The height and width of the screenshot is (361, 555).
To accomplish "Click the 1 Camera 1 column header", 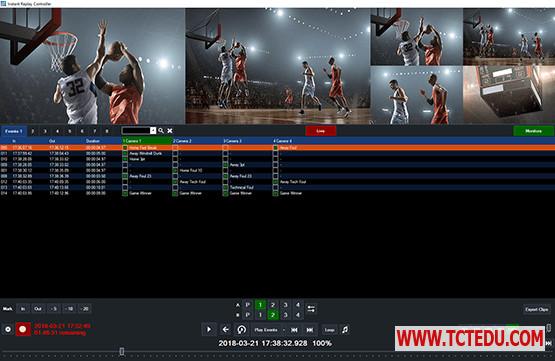I will (x=147, y=141).
